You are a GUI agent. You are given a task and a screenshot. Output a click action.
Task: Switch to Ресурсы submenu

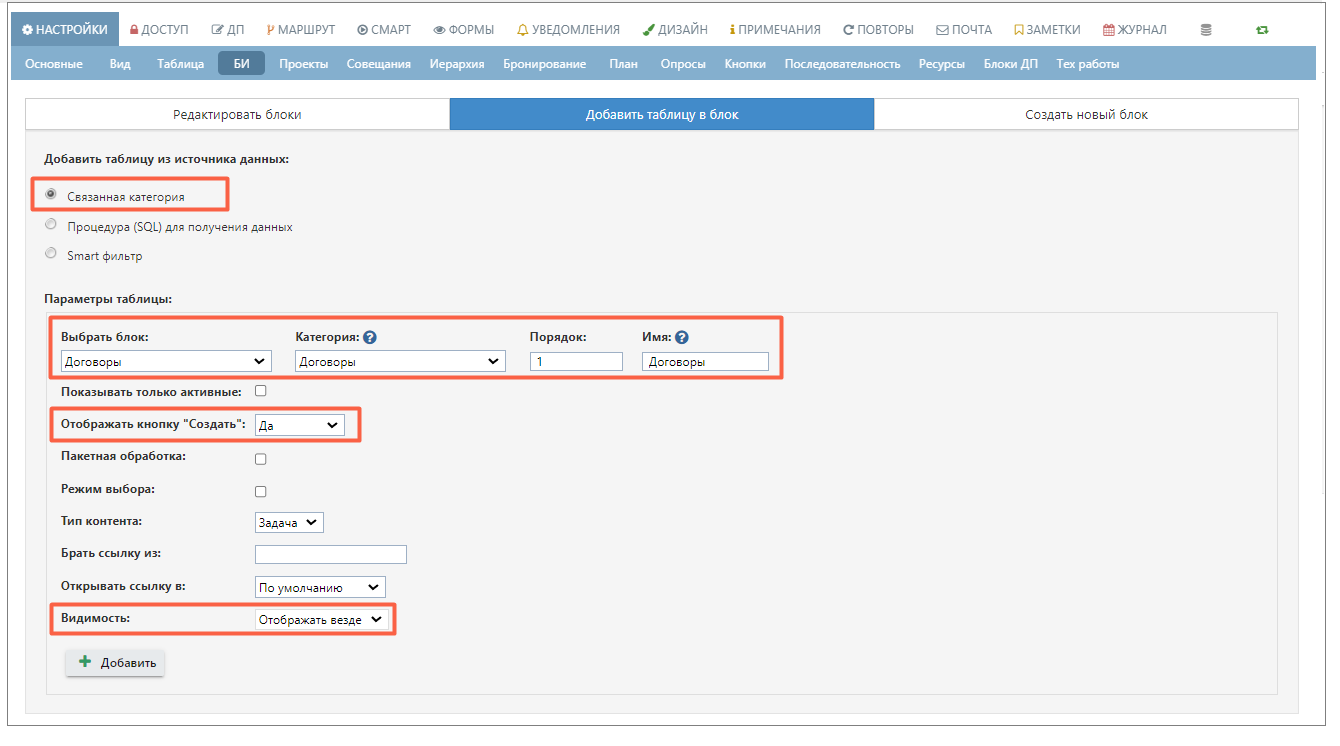[942, 64]
